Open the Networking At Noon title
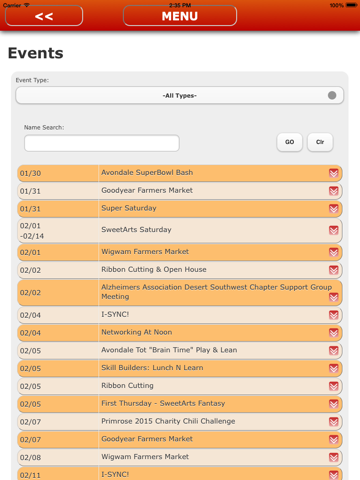The image size is (360, 480). tap(137, 332)
